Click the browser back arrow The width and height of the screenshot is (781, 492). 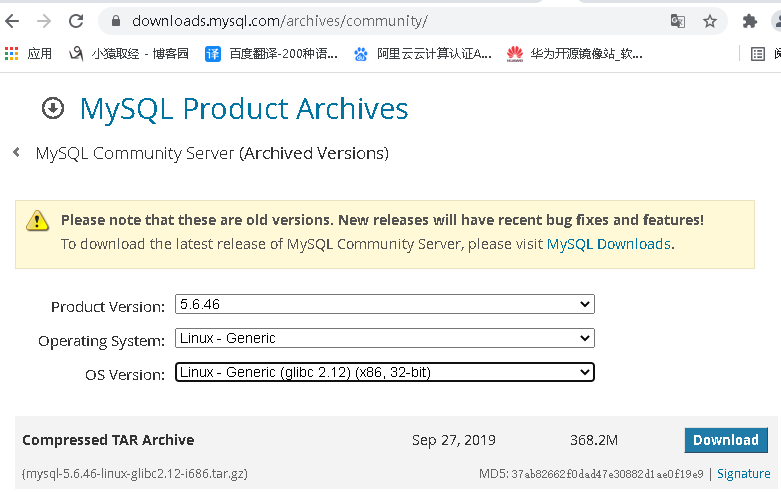(x=14, y=21)
